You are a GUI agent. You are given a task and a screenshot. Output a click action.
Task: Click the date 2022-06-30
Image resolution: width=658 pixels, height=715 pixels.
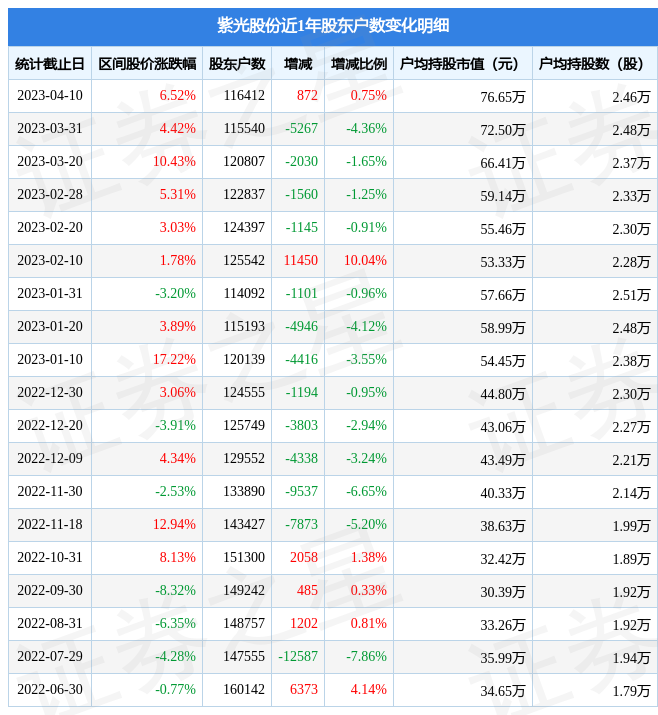50,689
